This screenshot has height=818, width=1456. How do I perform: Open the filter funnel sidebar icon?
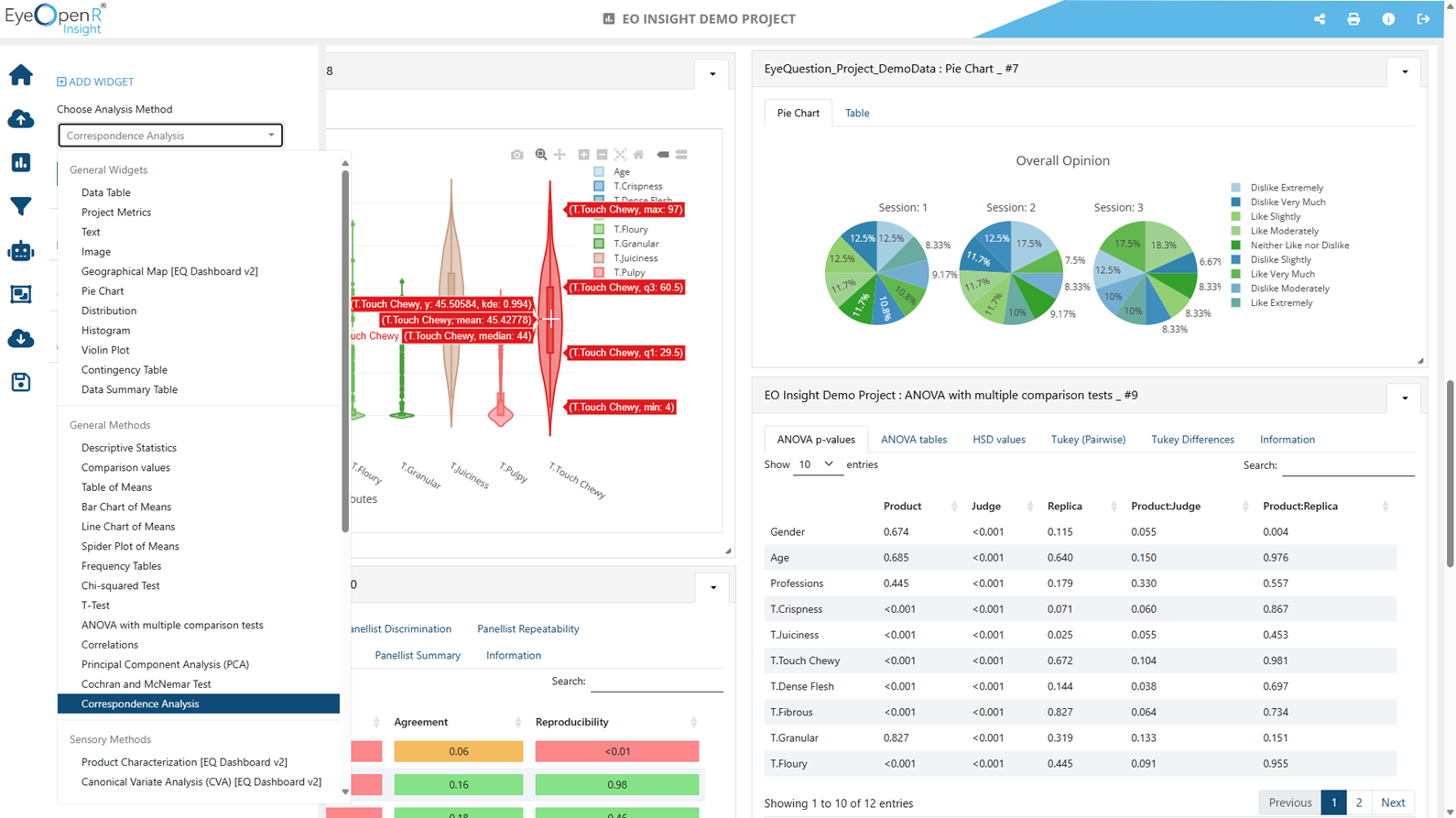[x=20, y=206]
